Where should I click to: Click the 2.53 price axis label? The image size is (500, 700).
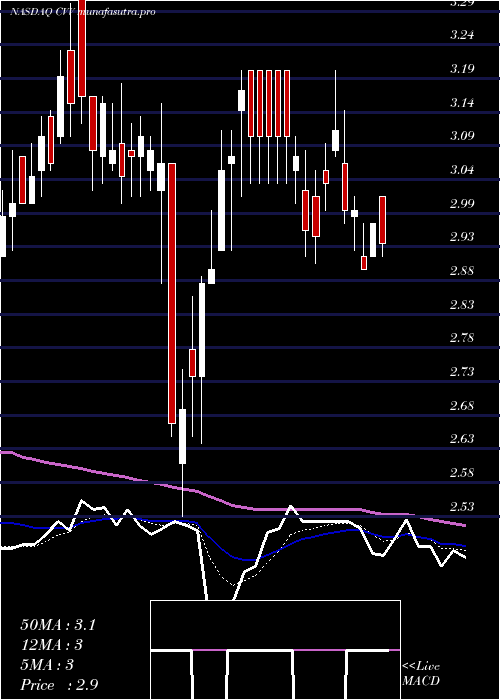pyautogui.click(x=462, y=506)
